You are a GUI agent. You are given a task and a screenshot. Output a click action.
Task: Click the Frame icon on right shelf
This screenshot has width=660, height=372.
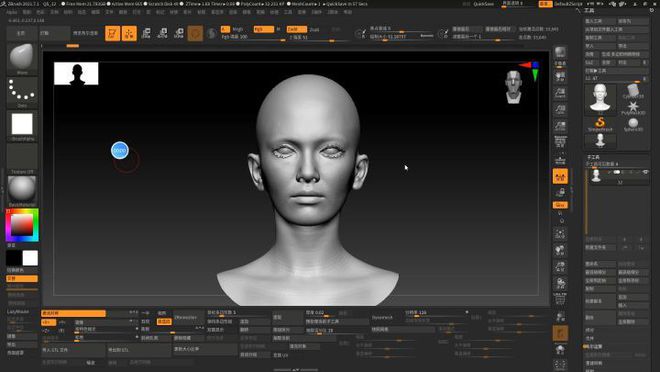click(560, 234)
